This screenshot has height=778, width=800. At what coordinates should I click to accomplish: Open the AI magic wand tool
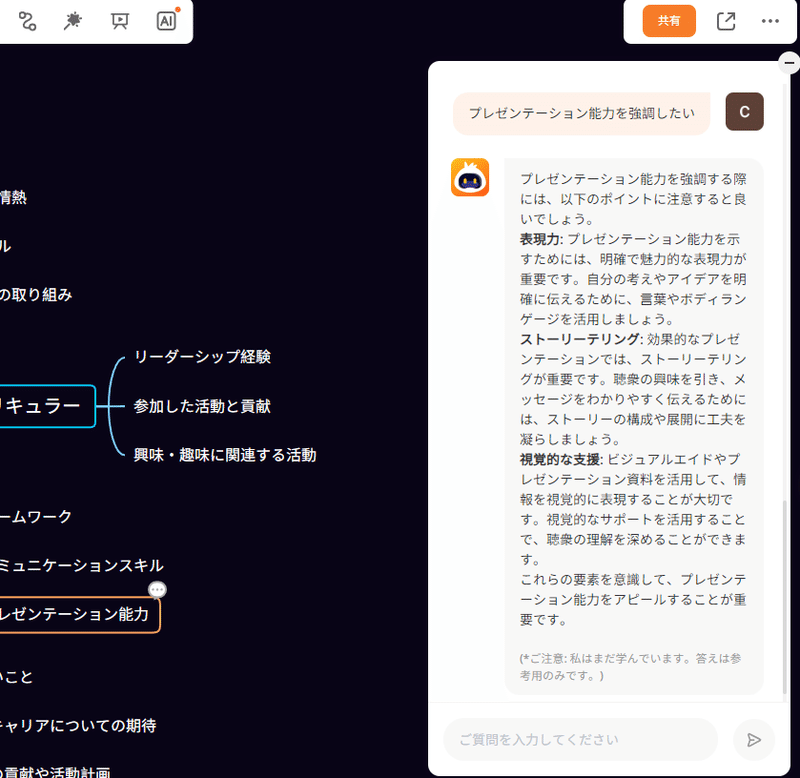coord(73,21)
